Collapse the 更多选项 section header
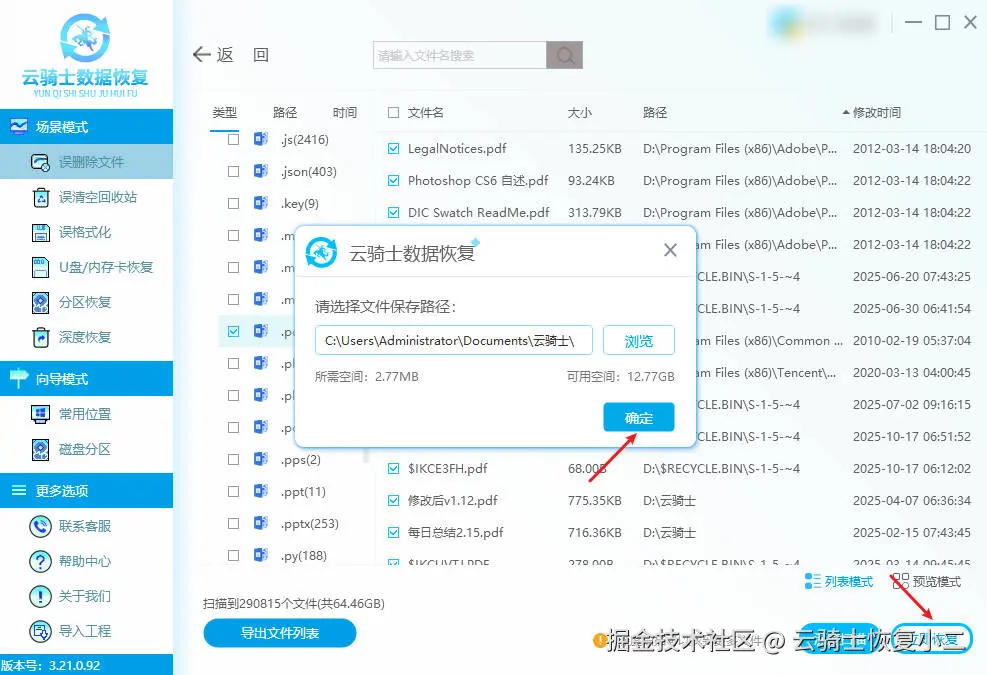 [x=86, y=491]
